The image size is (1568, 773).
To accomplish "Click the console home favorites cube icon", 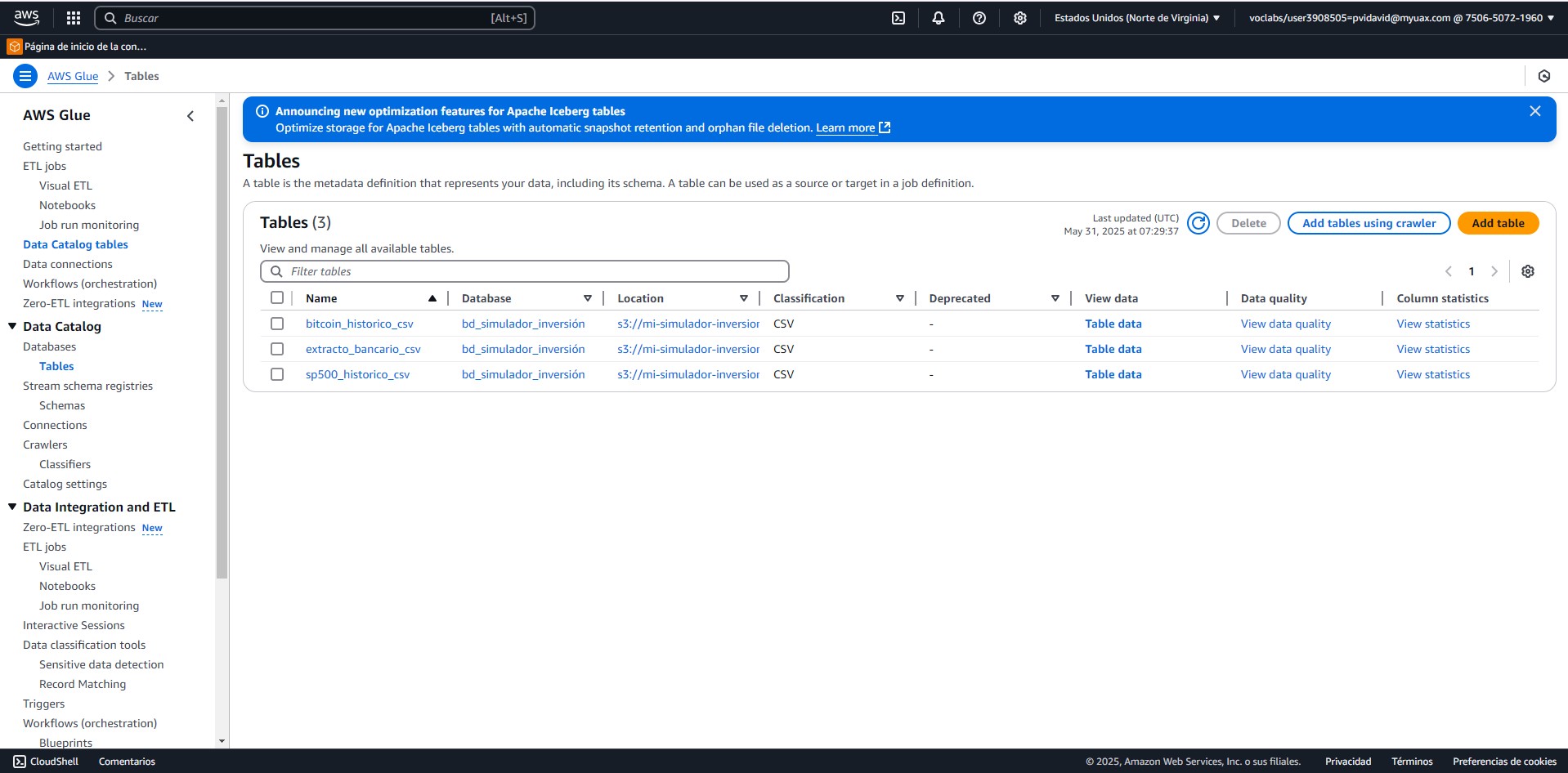I will 15,47.
